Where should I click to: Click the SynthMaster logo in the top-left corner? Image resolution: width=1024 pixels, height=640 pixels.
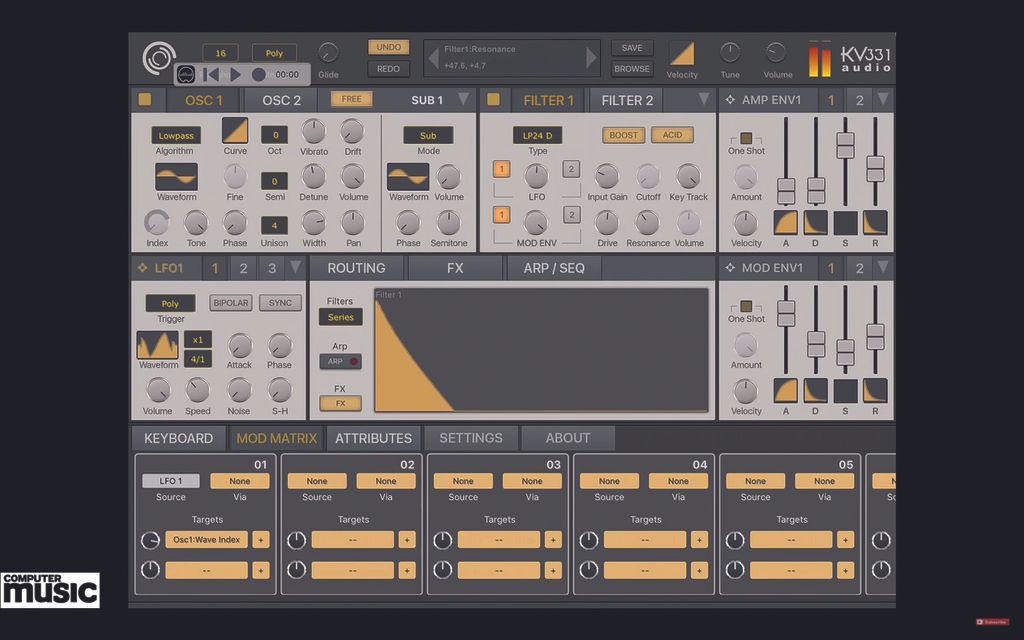(x=158, y=57)
